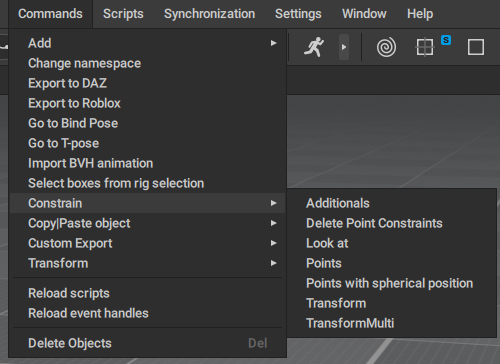Click the blue S badge icon
Image resolution: width=500 pixels, height=364 pixels.
click(446, 40)
